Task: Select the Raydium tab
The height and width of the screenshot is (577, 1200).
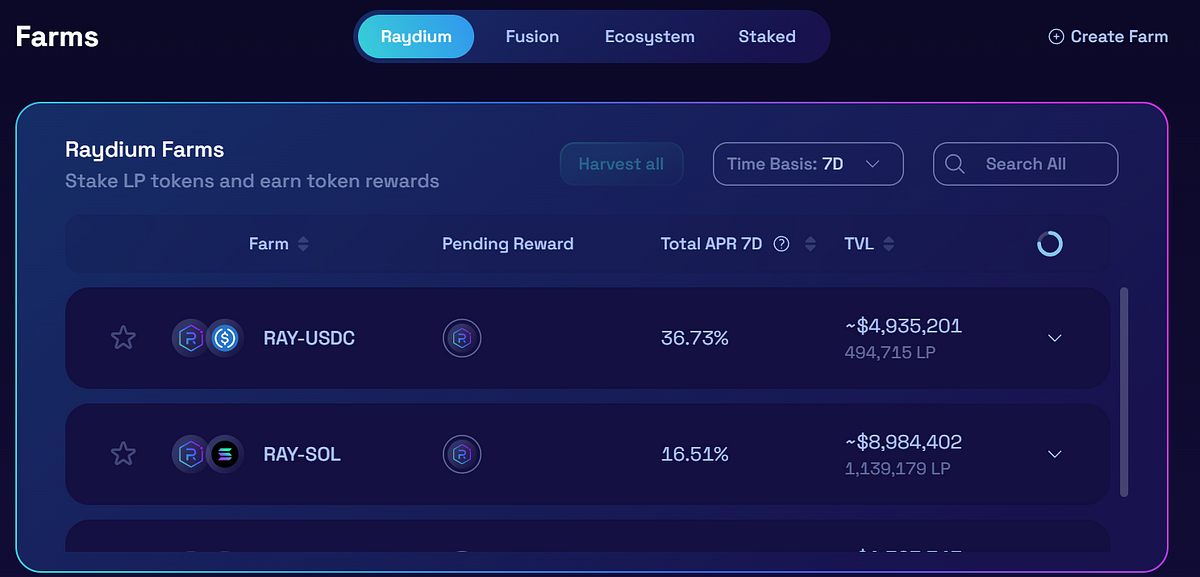Action: coord(416,37)
